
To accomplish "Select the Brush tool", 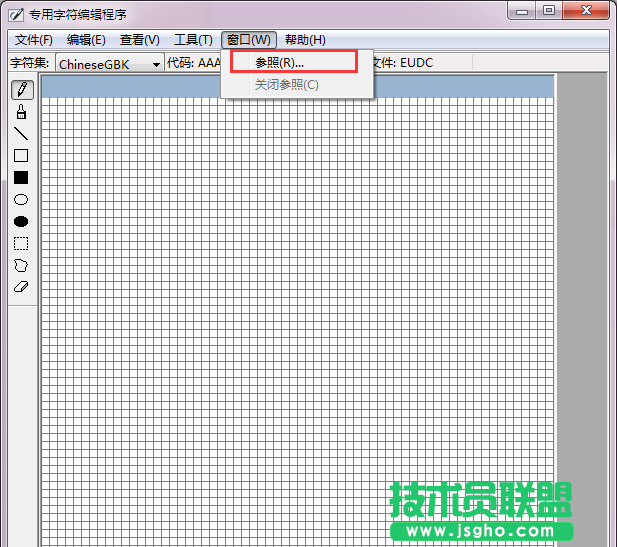I will click(21, 112).
